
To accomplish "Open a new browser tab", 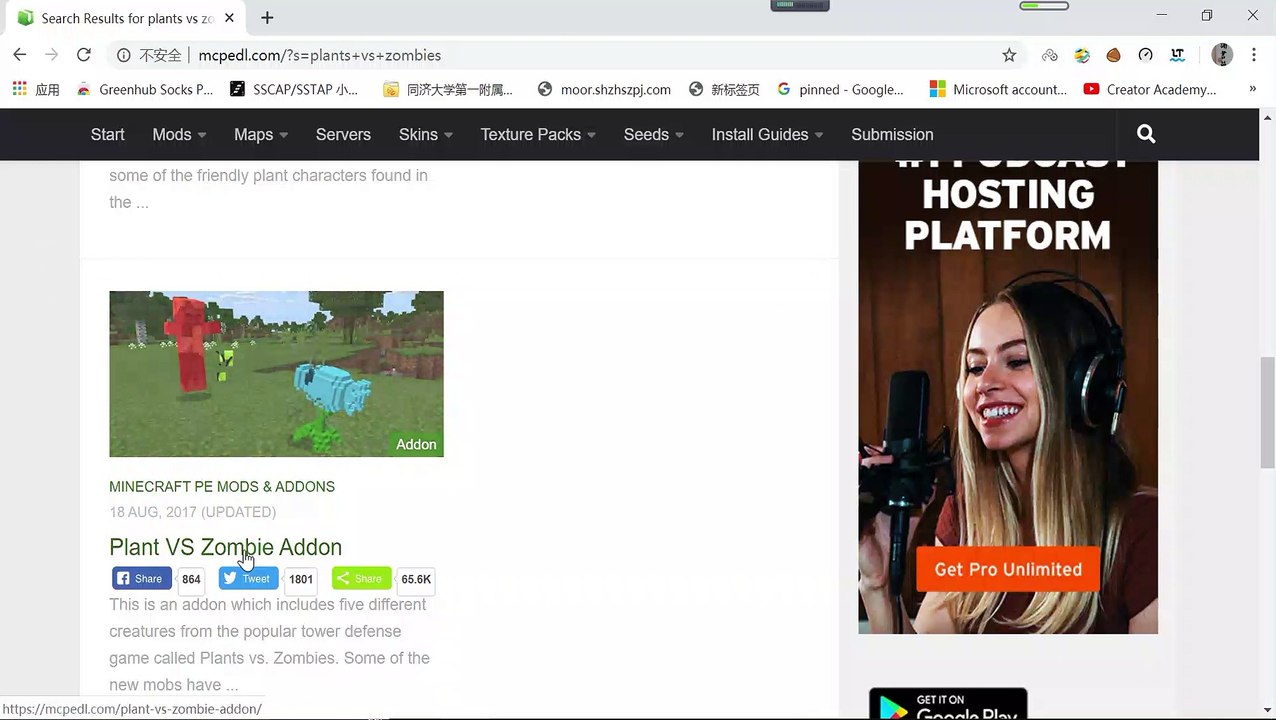I will click(x=267, y=18).
